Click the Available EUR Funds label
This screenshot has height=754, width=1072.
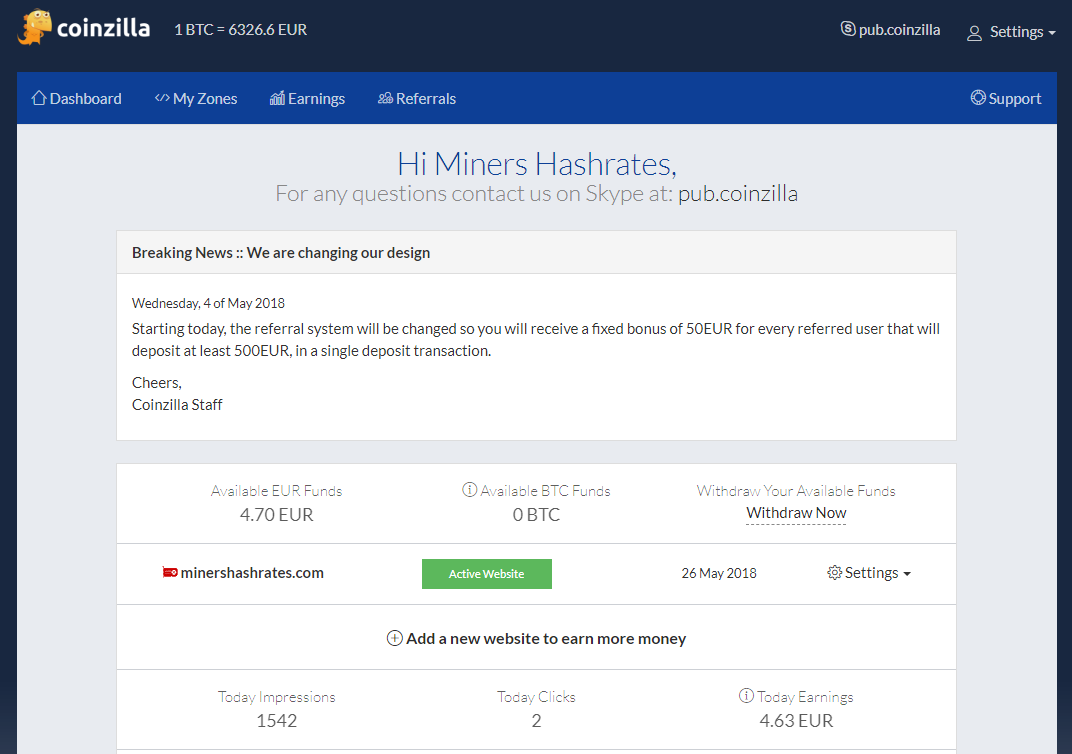(276, 491)
